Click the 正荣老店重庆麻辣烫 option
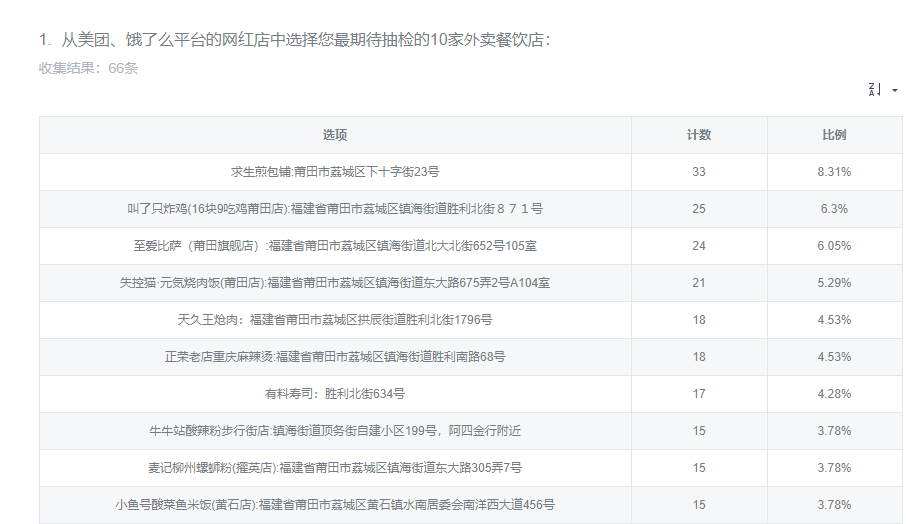 click(335, 357)
